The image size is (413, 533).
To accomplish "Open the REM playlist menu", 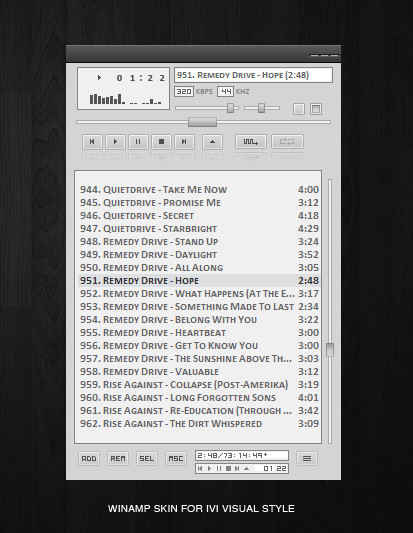I will [118, 458].
